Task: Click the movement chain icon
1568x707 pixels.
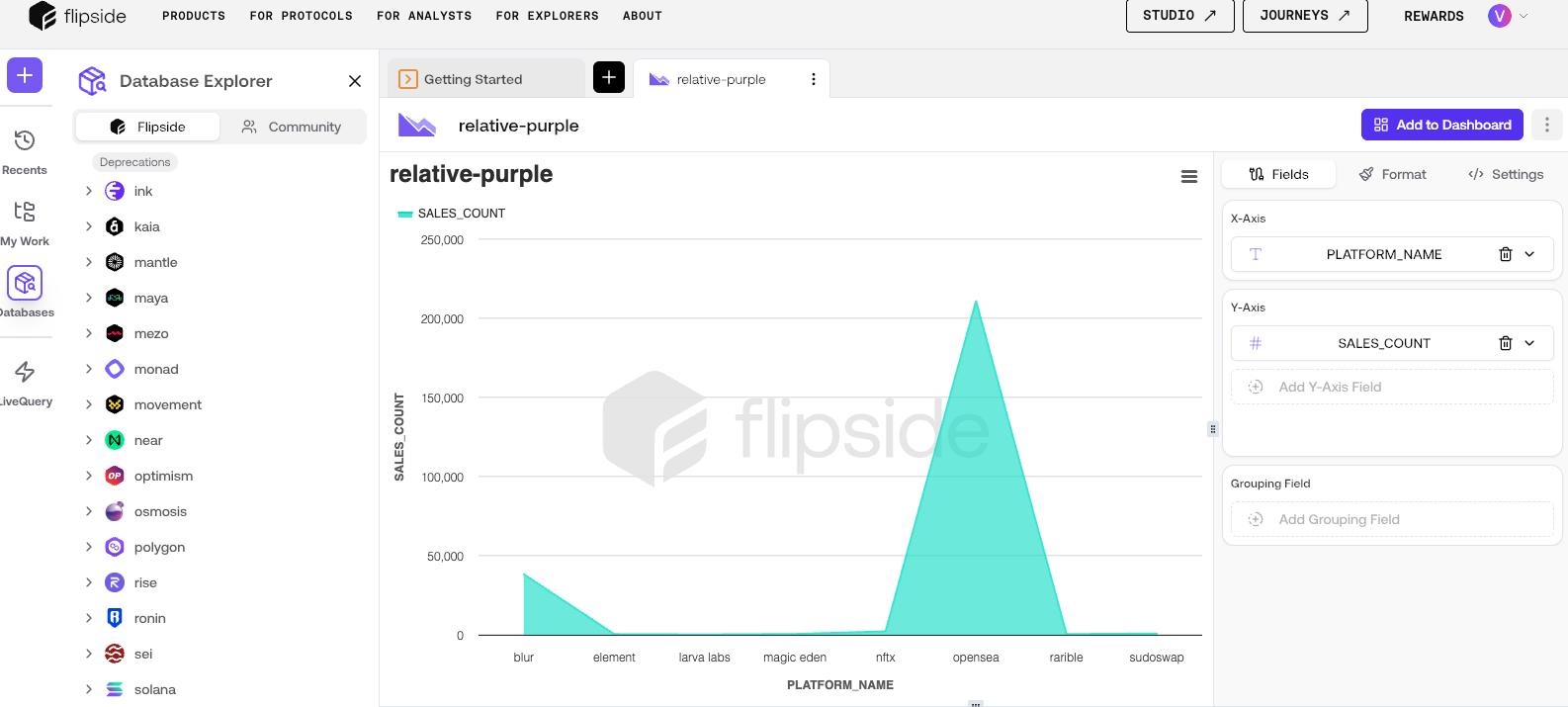Action: click(115, 404)
